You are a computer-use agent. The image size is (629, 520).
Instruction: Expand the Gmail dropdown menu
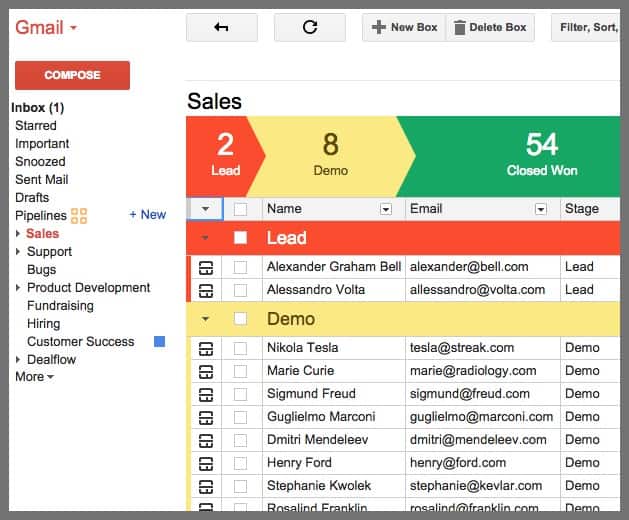pyautogui.click(x=73, y=28)
